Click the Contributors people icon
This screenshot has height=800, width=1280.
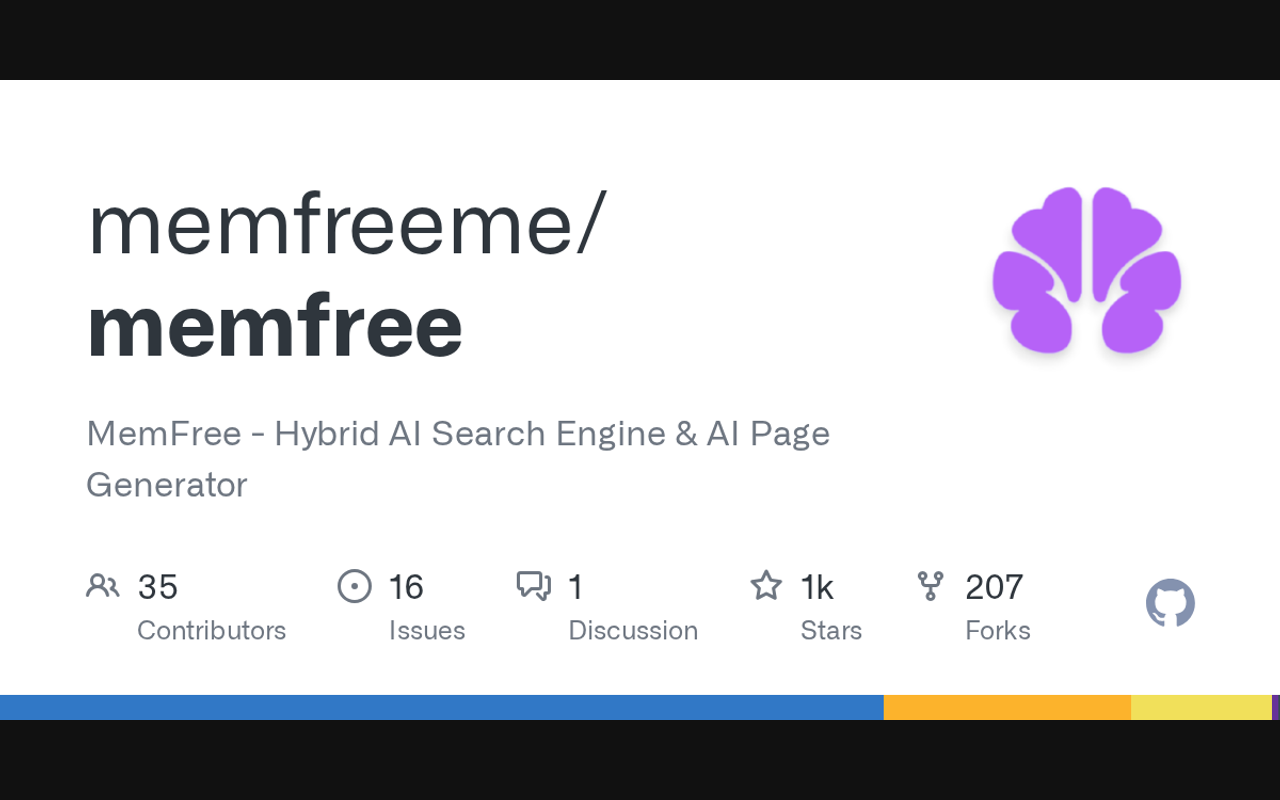103,586
